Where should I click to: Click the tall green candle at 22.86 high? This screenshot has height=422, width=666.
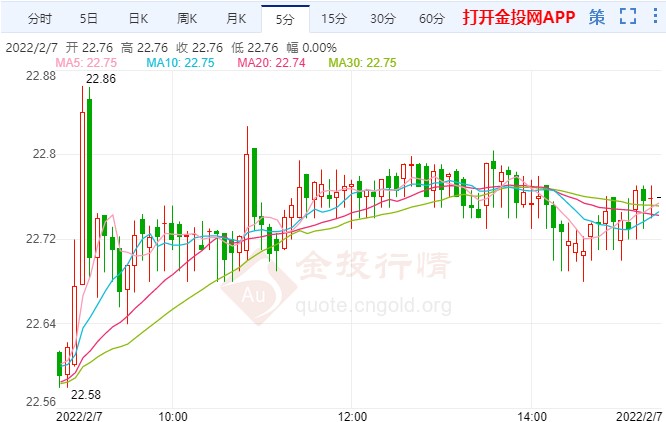[x=89, y=178]
